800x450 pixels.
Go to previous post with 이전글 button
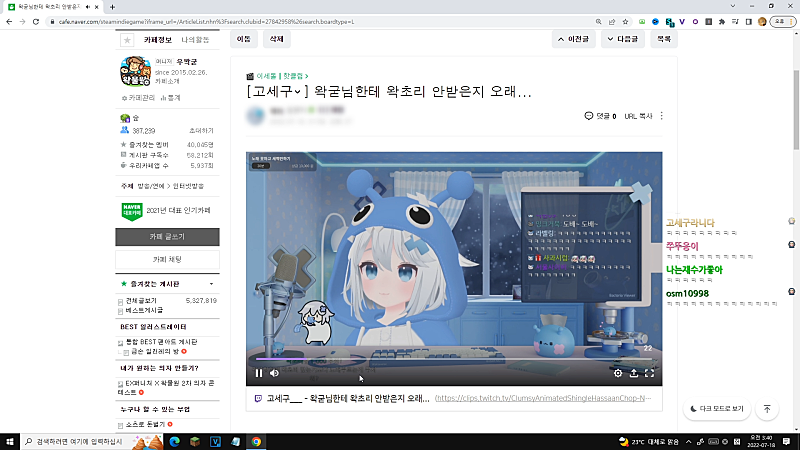(x=573, y=39)
